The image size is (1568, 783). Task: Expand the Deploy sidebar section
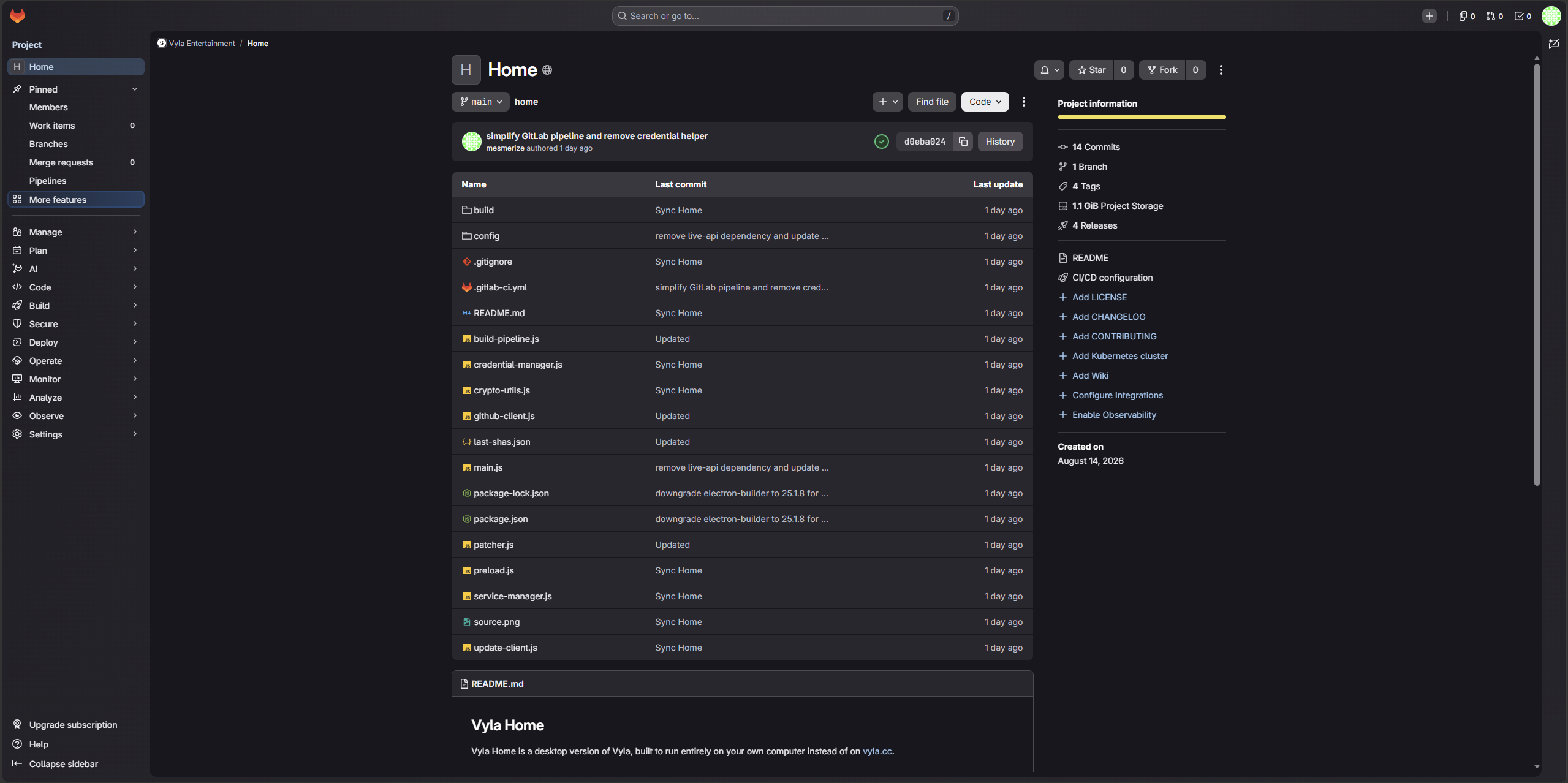tap(75, 342)
